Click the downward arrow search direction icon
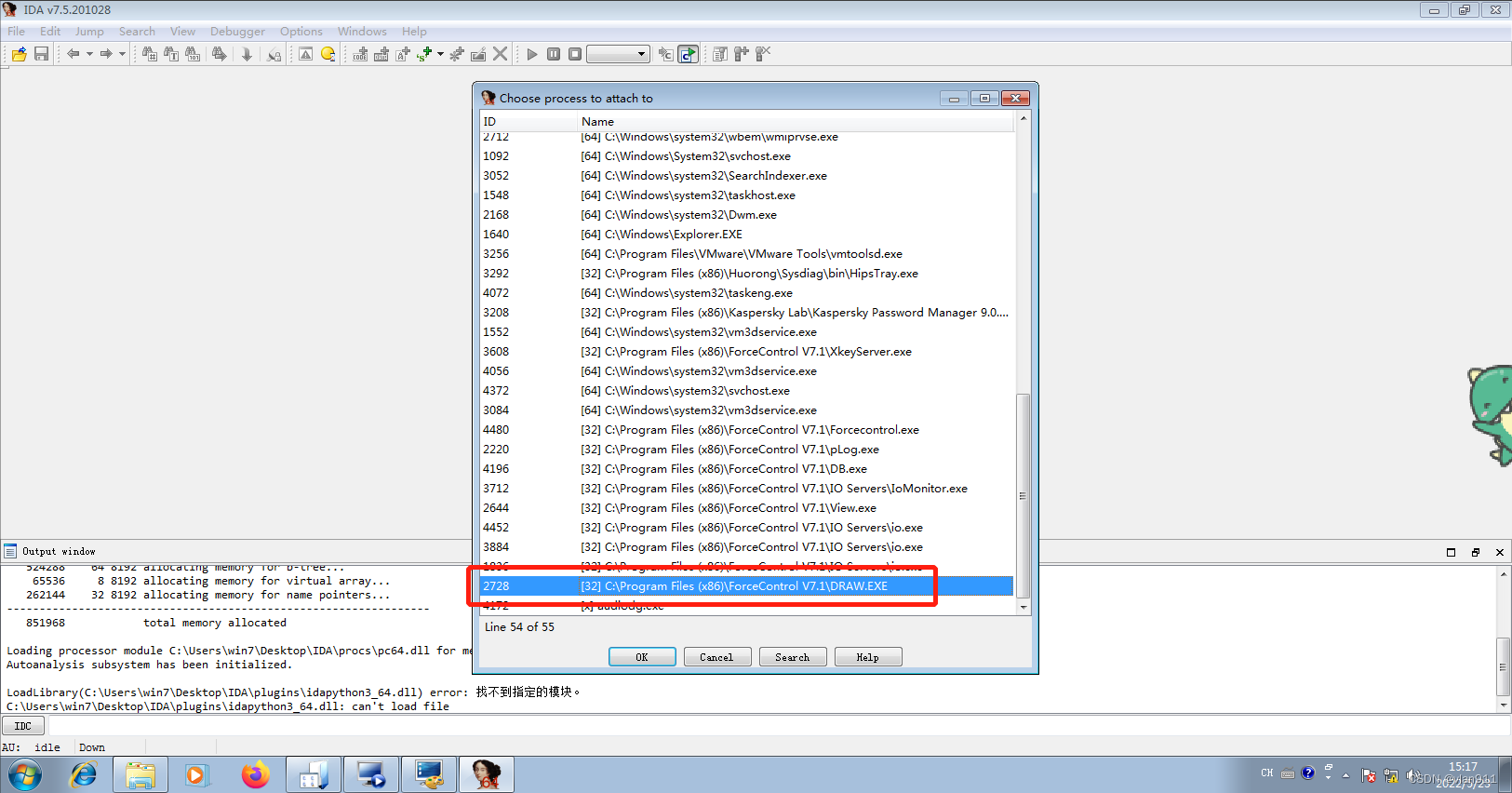Viewport: 1512px width, 793px height. (x=247, y=54)
